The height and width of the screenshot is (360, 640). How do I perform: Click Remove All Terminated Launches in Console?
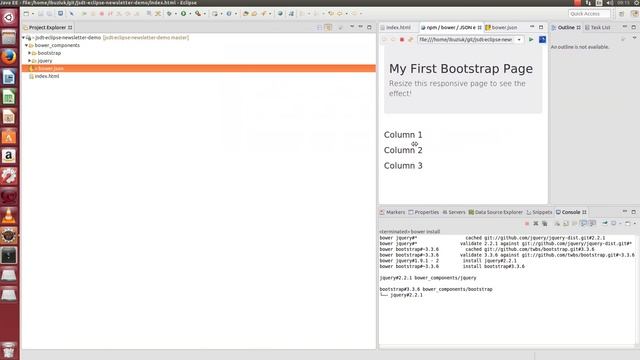pos(544,224)
